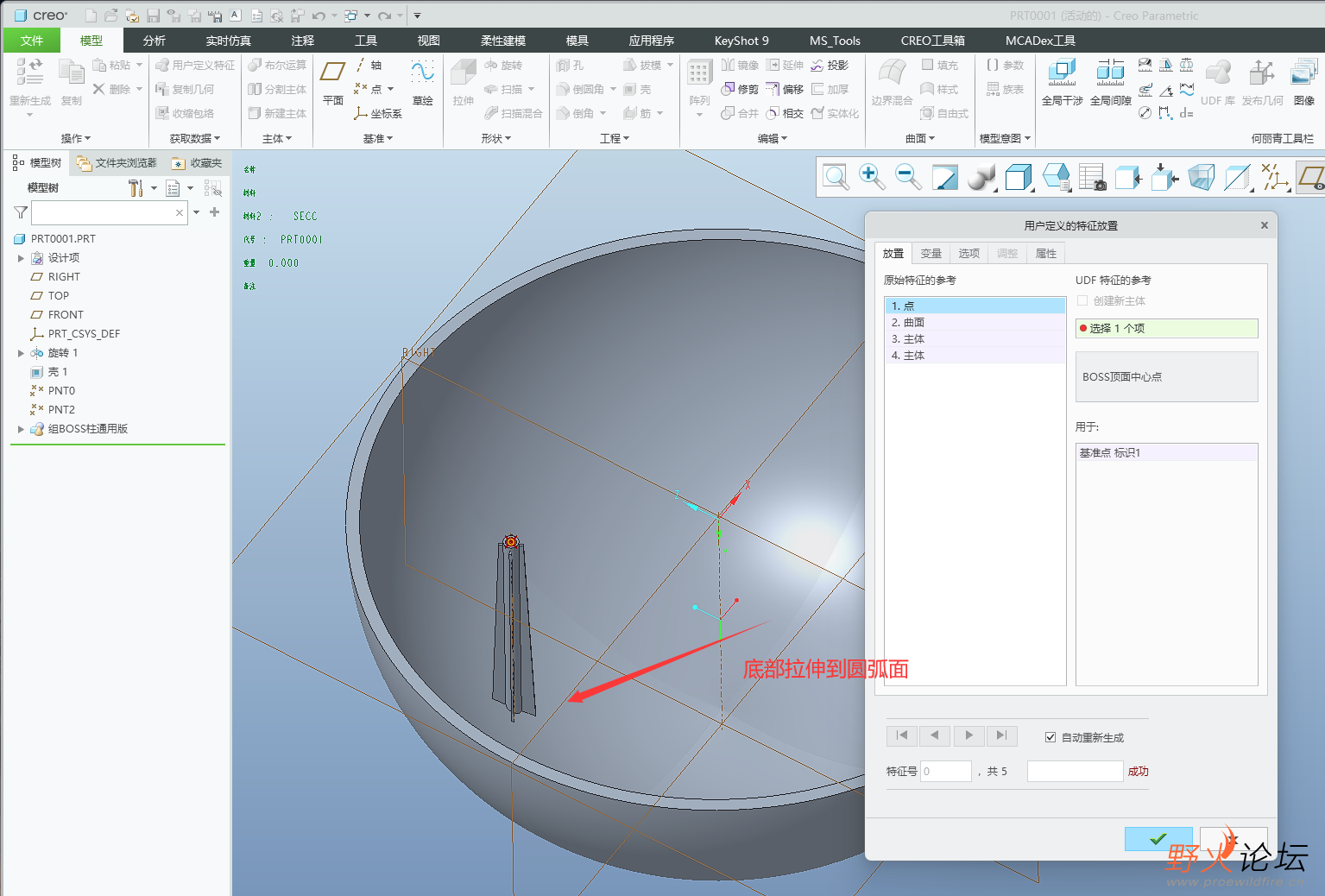Open the 获取数据 group dropdown
1325x896 pixels.
click(x=194, y=138)
